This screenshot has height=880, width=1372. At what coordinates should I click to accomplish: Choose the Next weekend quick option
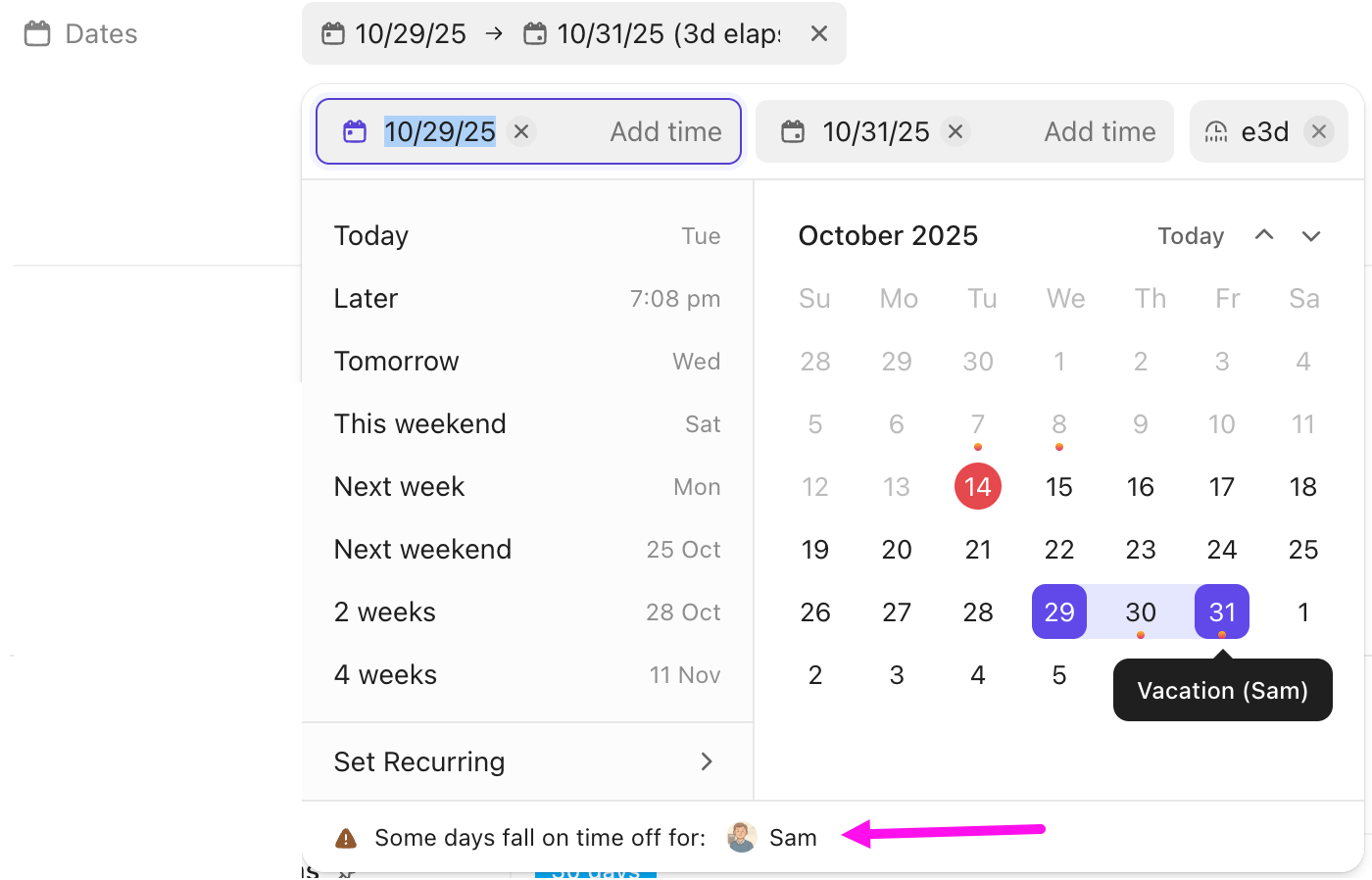click(x=527, y=549)
